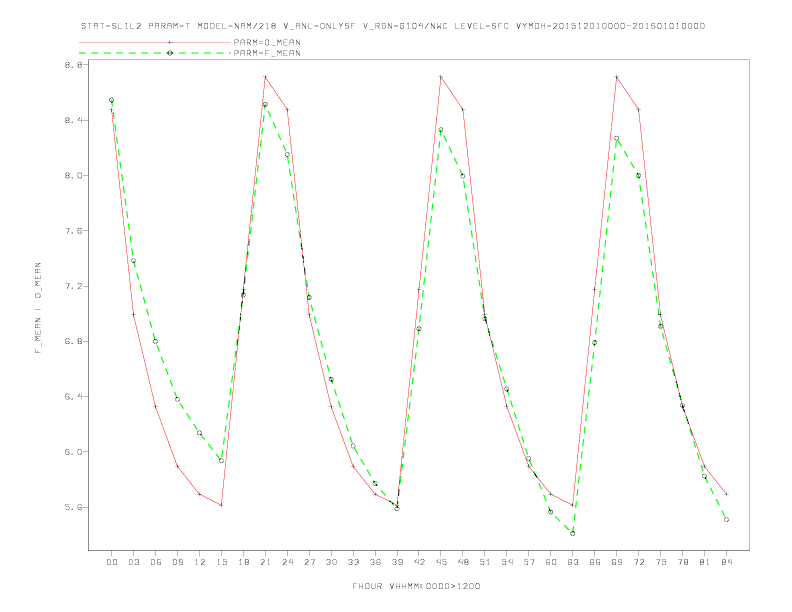This screenshot has width=792, height=612.
Task: Click the O_MEAN plus marker at hour 15
Action: [x=221, y=505]
